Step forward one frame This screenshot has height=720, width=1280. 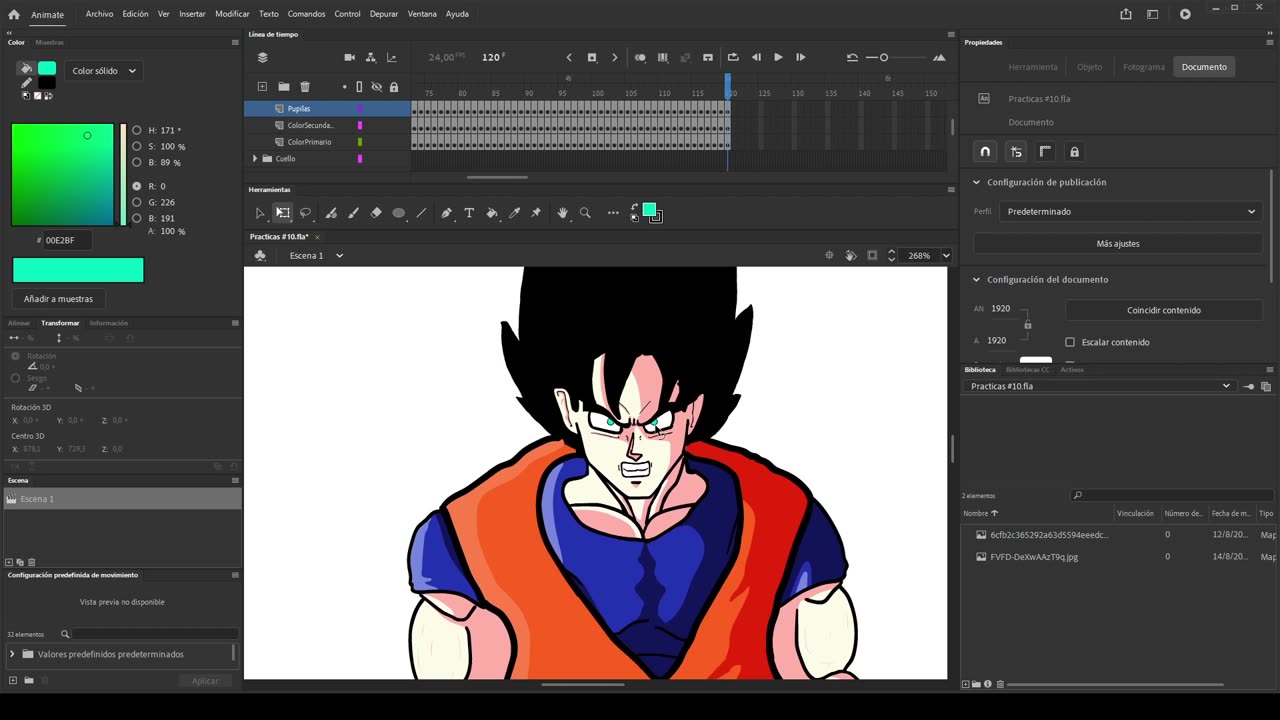pos(800,58)
